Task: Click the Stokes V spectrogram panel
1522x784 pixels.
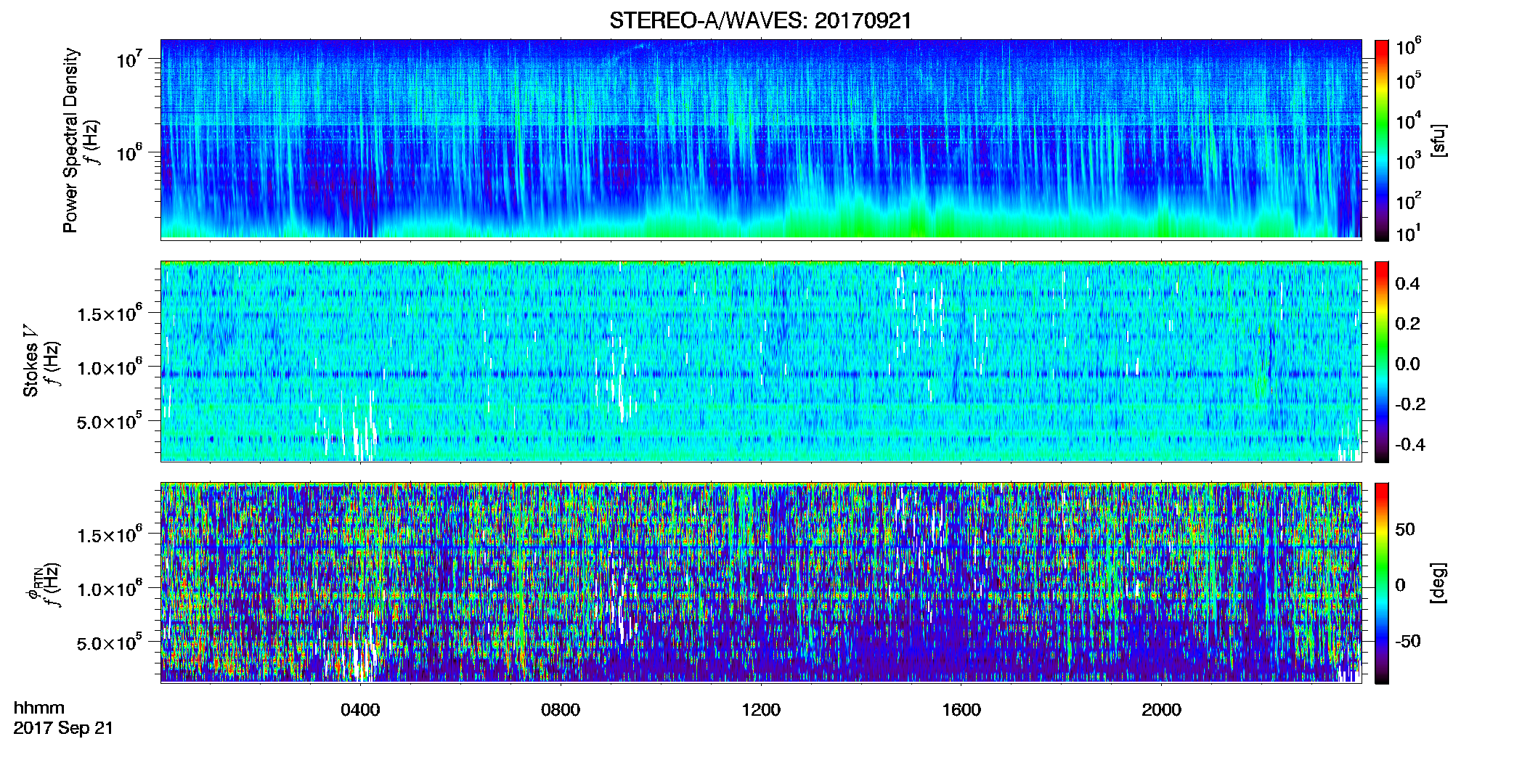Action: 761,361
